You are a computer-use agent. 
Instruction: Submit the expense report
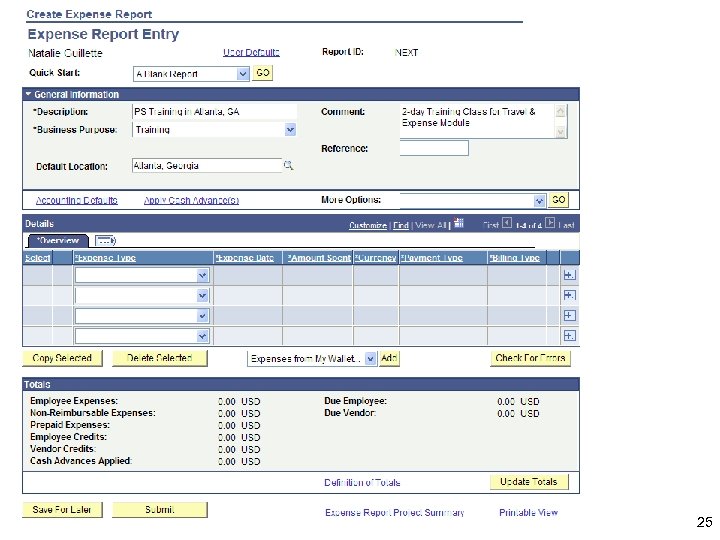coord(159,510)
